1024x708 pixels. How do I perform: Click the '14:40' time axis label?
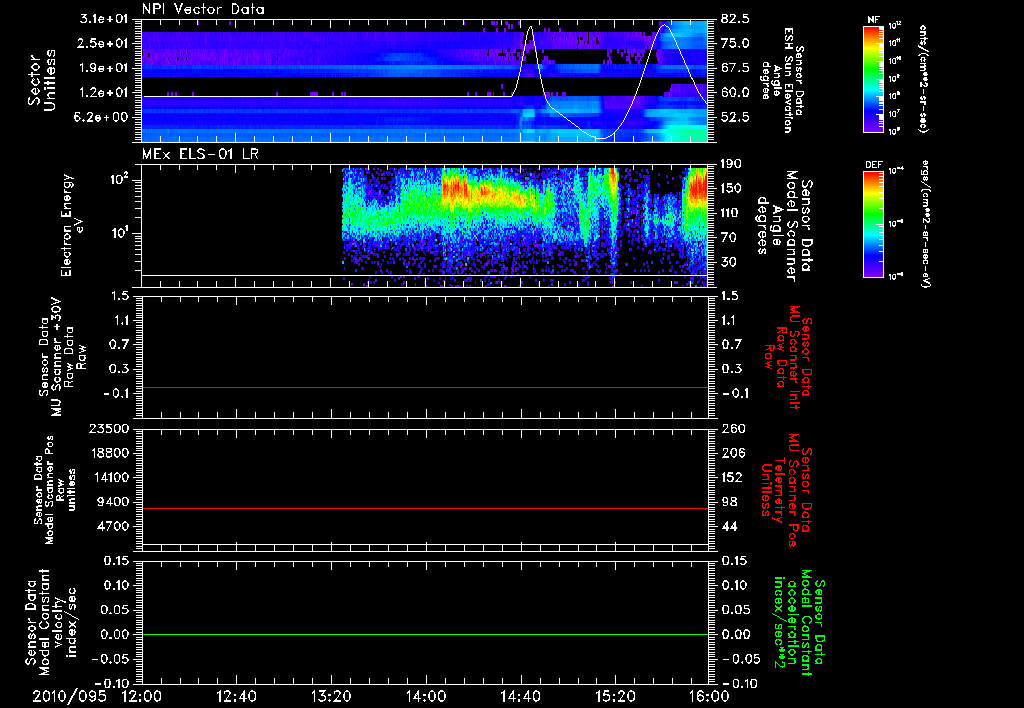(x=520, y=697)
